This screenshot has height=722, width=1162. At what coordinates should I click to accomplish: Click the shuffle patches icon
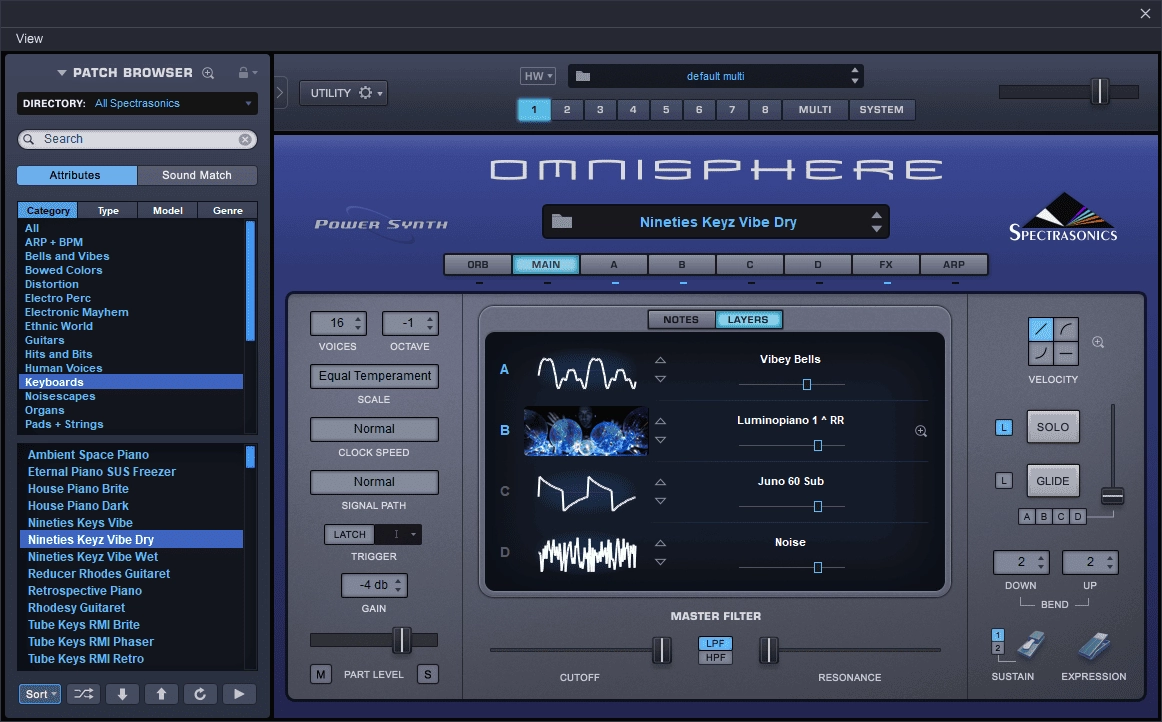coord(84,694)
